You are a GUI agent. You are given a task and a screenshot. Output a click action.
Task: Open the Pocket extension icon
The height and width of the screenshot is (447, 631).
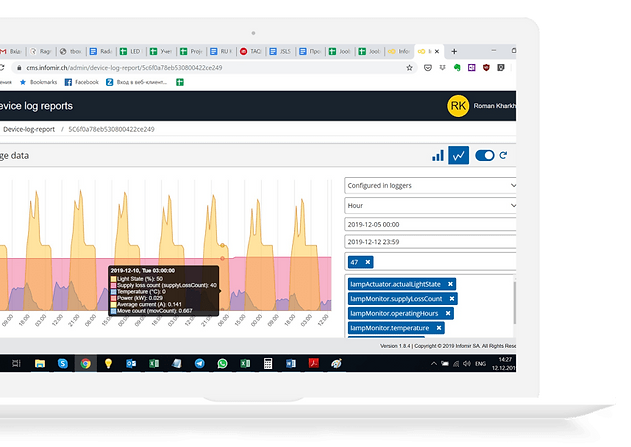tap(428, 68)
